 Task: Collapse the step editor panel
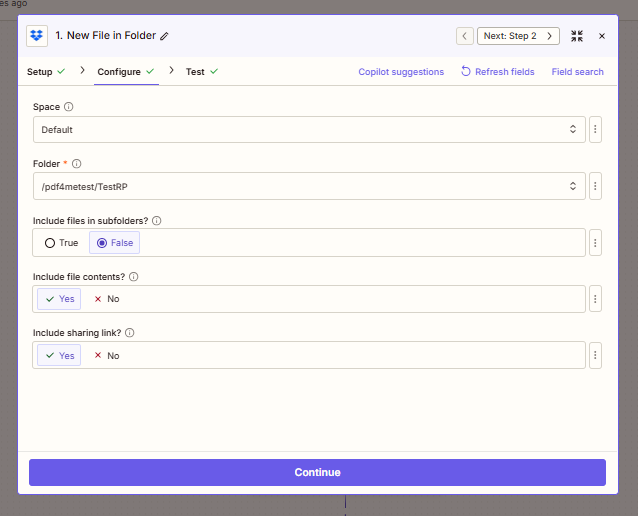coord(577,36)
